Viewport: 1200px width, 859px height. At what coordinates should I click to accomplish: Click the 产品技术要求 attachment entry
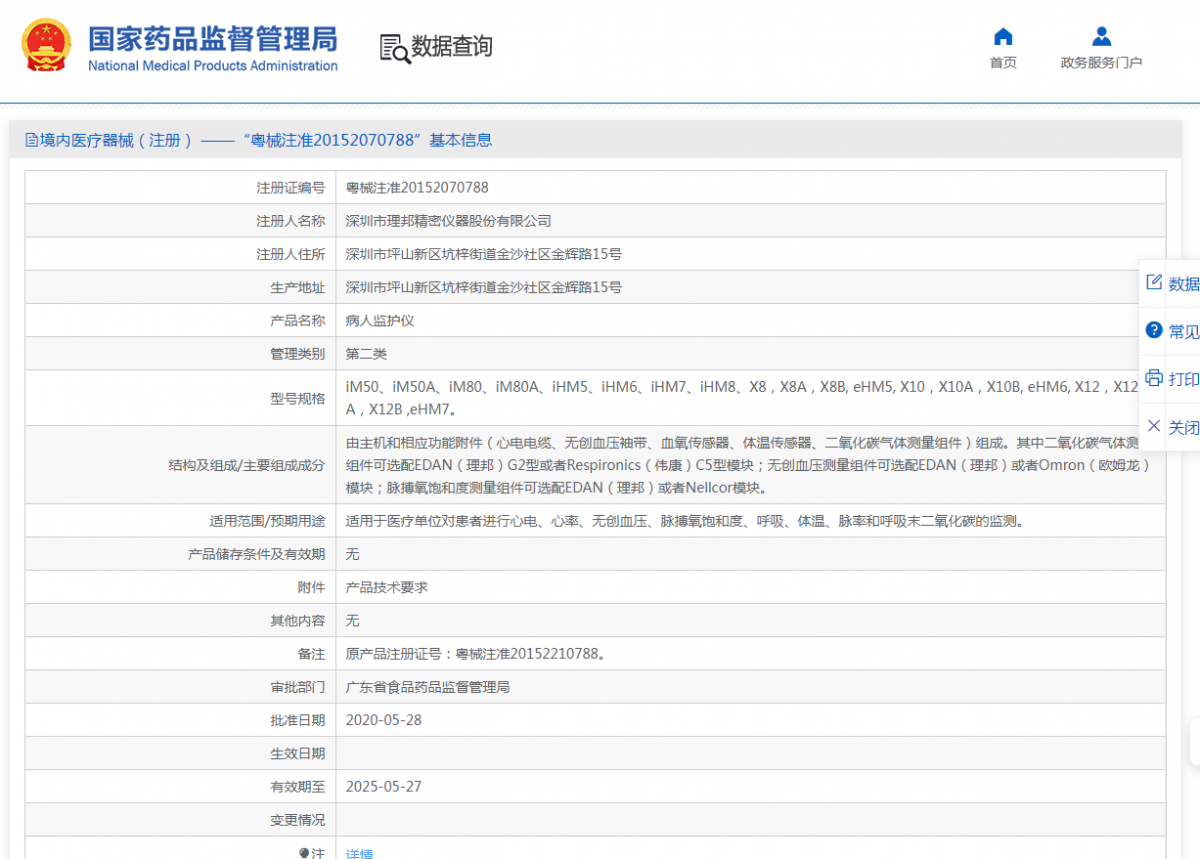pyautogui.click(x=384, y=586)
